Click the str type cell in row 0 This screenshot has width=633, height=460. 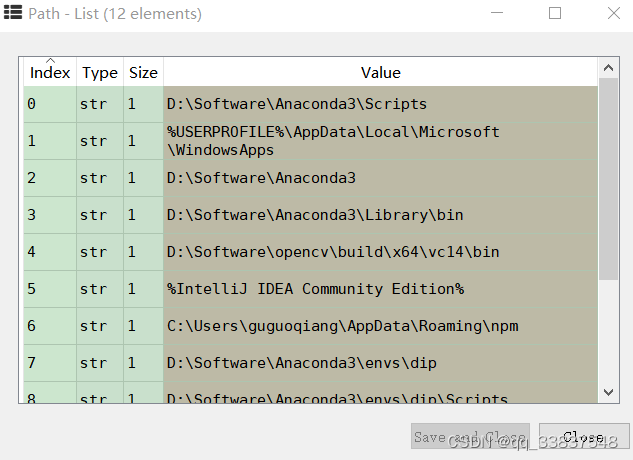(x=100, y=104)
